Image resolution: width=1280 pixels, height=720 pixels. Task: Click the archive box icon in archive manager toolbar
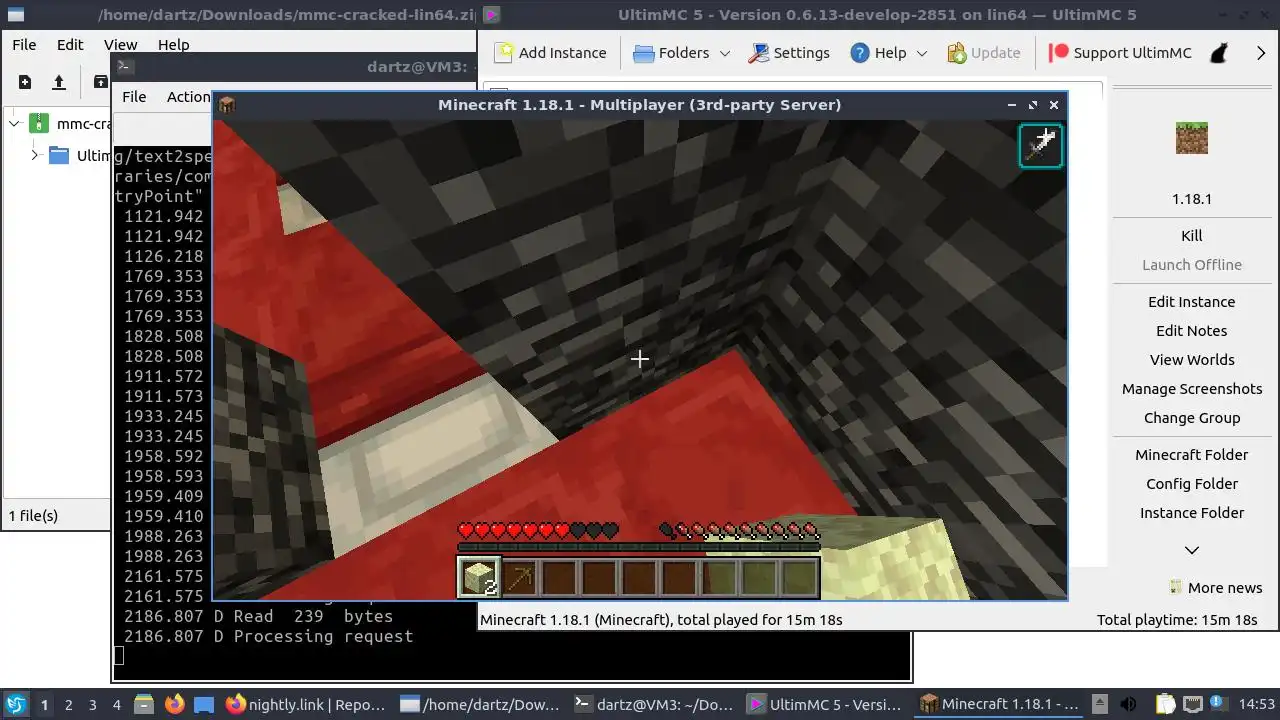coord(100,82)
